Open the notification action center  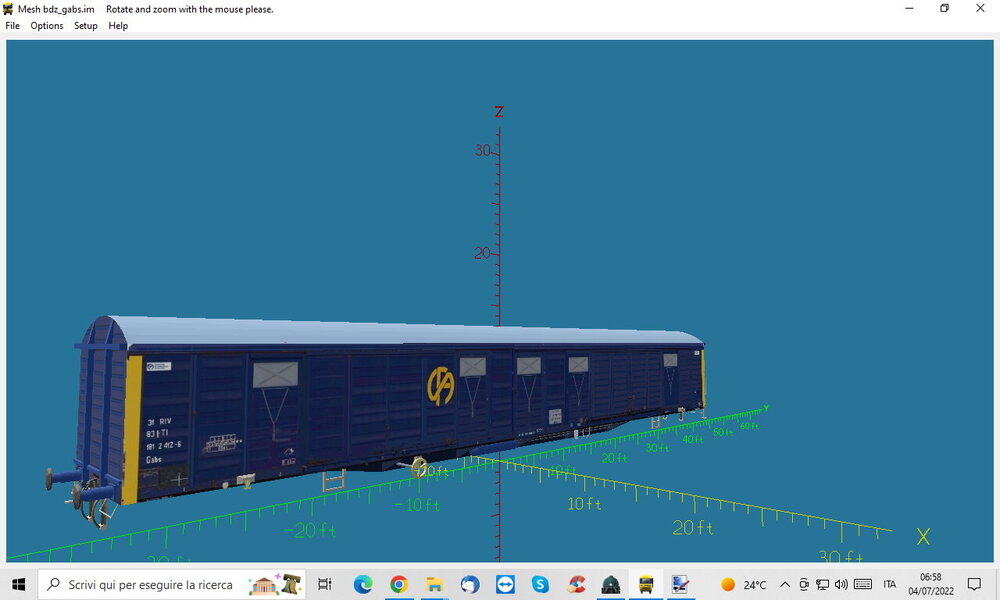coord(974,584)
